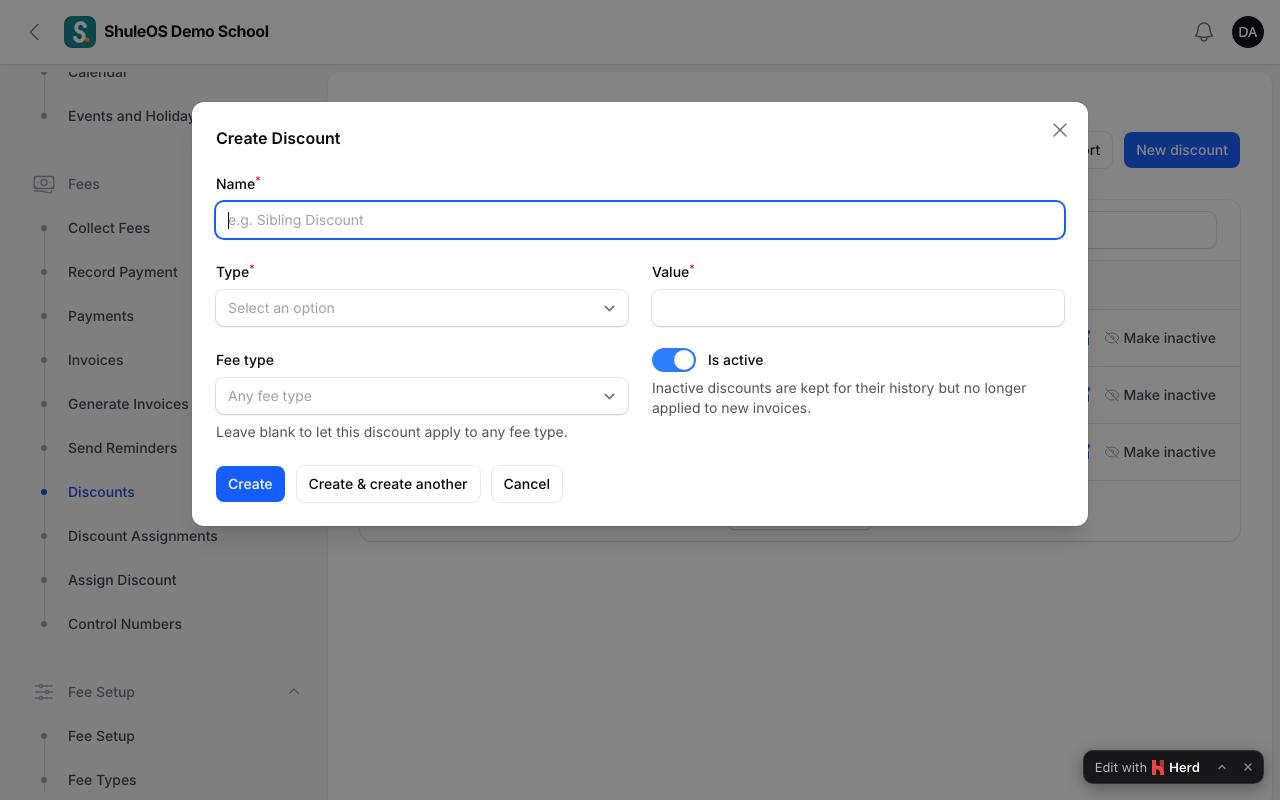1280x800 pixels.
Task: Click the ShuleOS Demo School title
Action: click(186, 32)
